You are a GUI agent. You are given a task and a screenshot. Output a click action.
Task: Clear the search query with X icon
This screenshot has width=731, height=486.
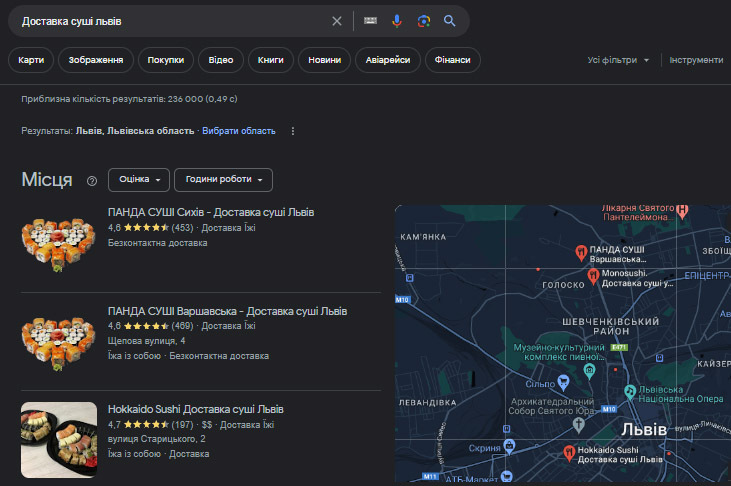(337, 21)
